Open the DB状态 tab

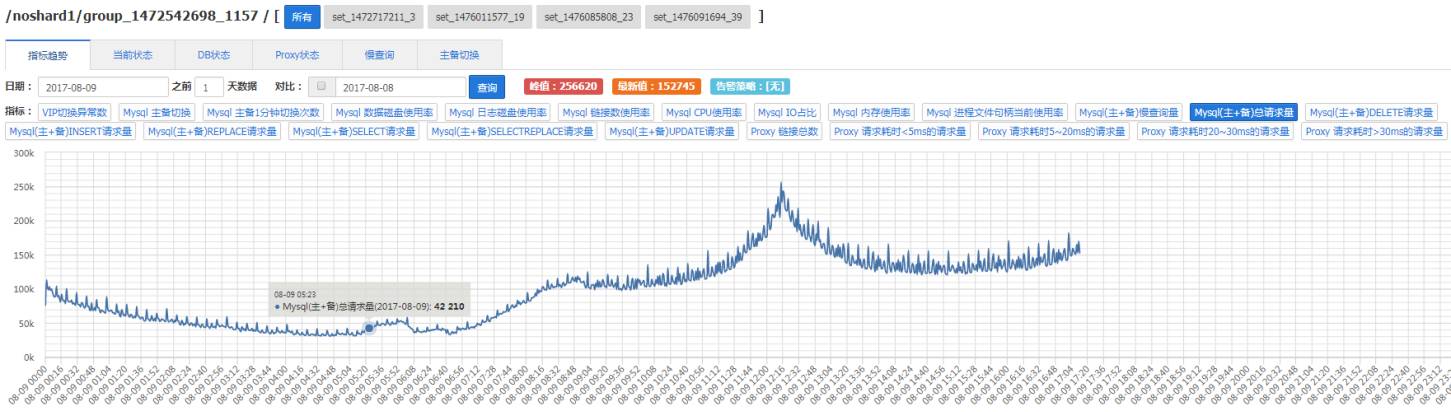click(x=214, y=55)
